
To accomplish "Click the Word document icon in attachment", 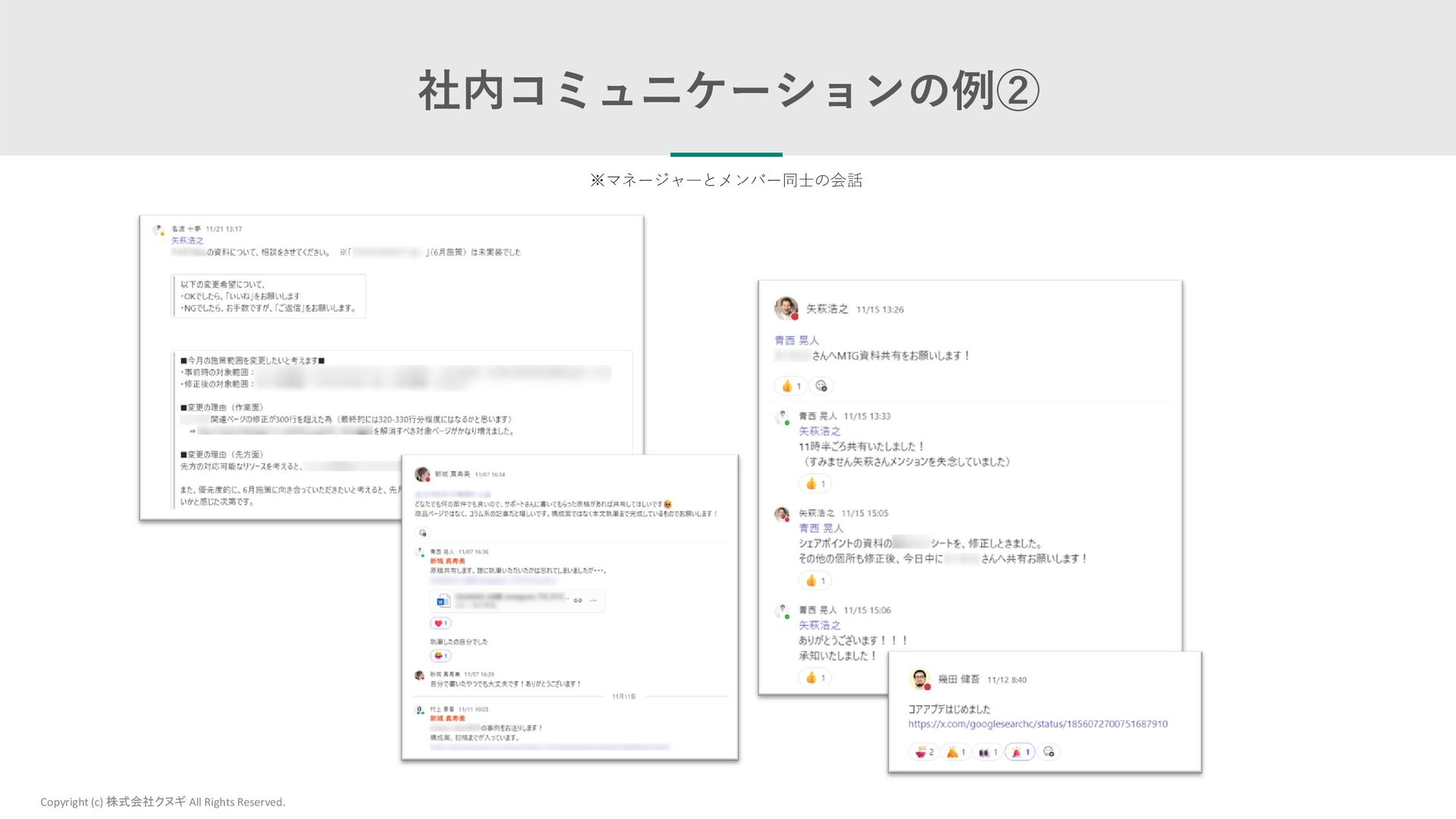I will tap(443, 601).
